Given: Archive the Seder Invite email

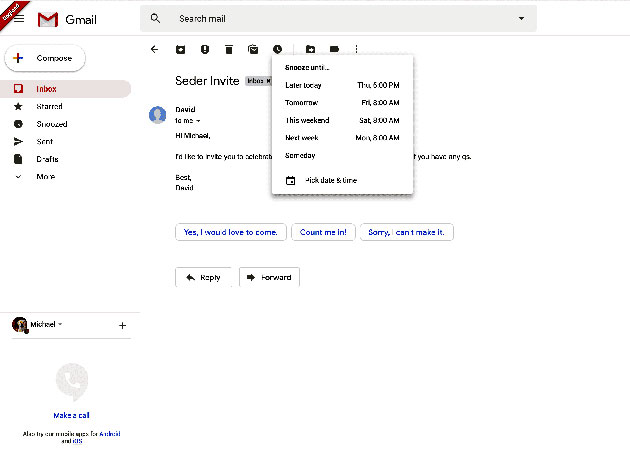Looking at the screenshot, I should [x=180, y=48].
